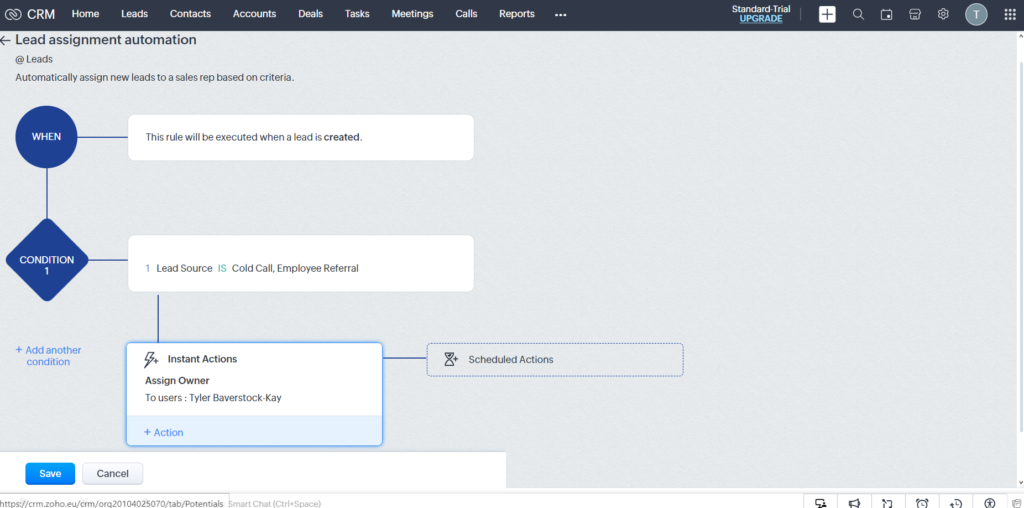Open the Deals tab
The width and height of the screenshot is (1024, 508).
(x=311, y=14)
